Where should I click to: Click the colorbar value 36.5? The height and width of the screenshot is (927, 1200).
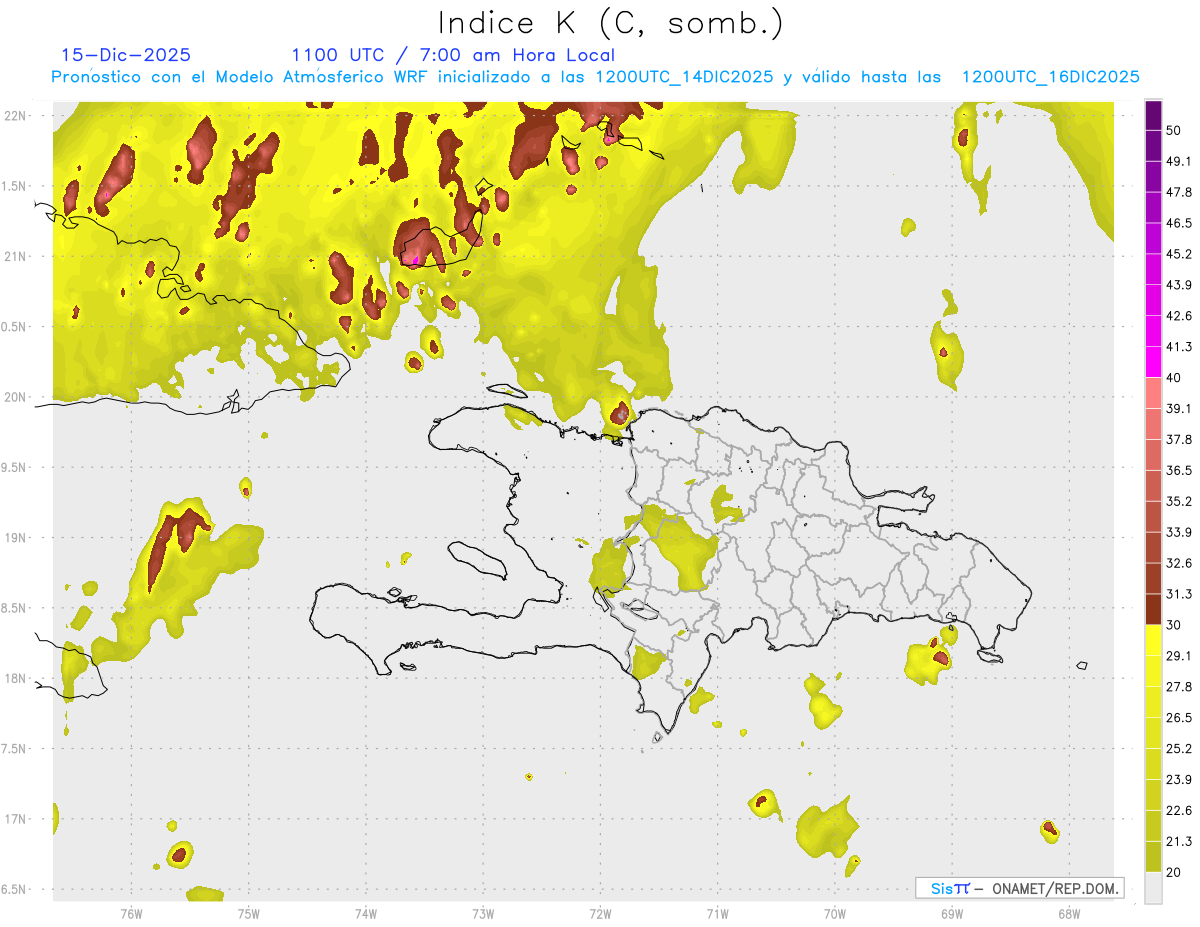[x=1179, y=470]
